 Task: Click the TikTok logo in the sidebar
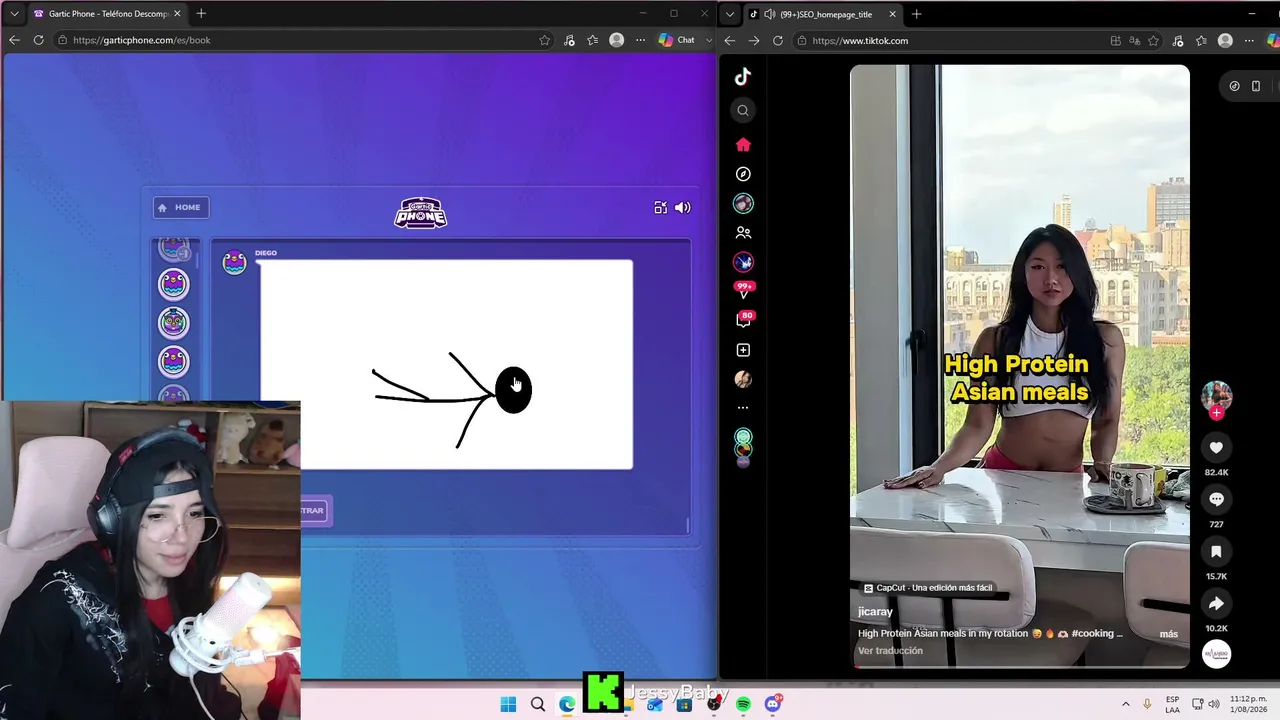[x=743, y=77]
